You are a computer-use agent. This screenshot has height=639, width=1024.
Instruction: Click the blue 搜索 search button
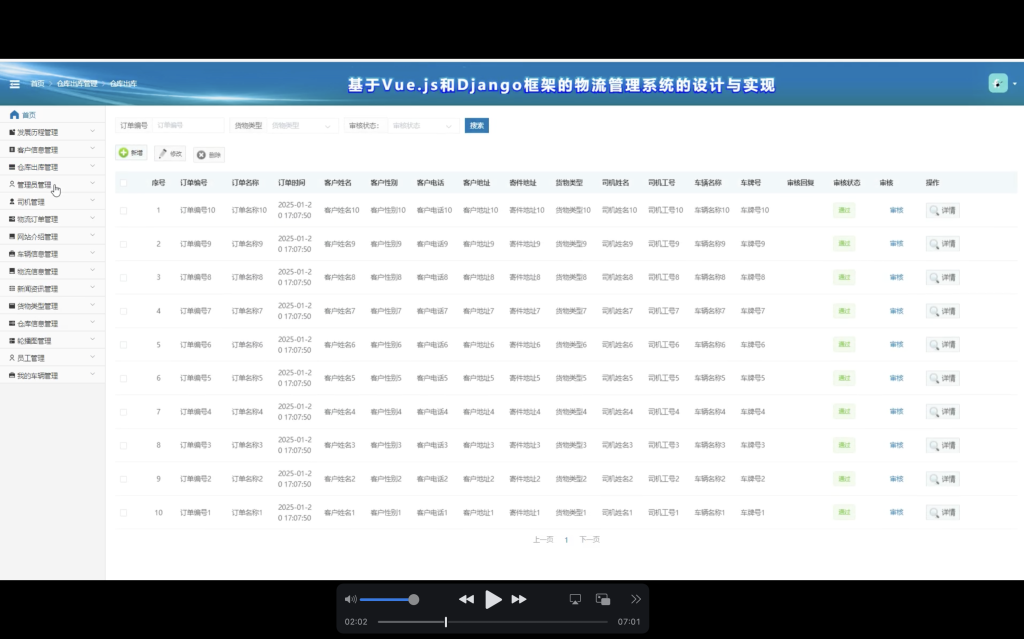pyautogui.click(x=477, y=125)
